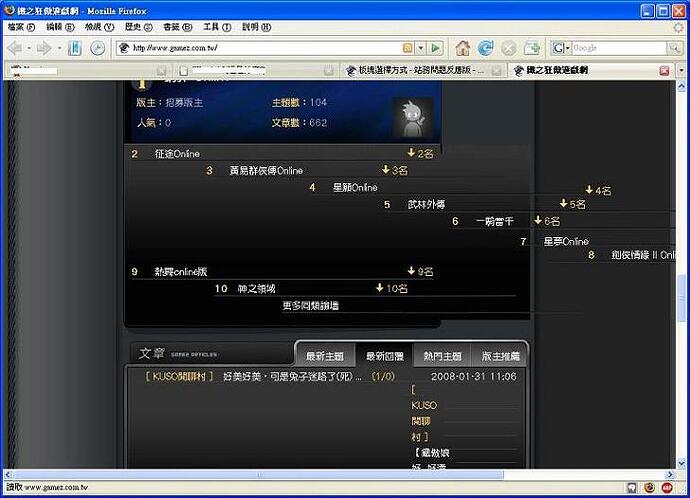Viewport: 690px width, 498px height.
Task: Open the 招募版主 moderator link
Action: [x=184, y=103]
